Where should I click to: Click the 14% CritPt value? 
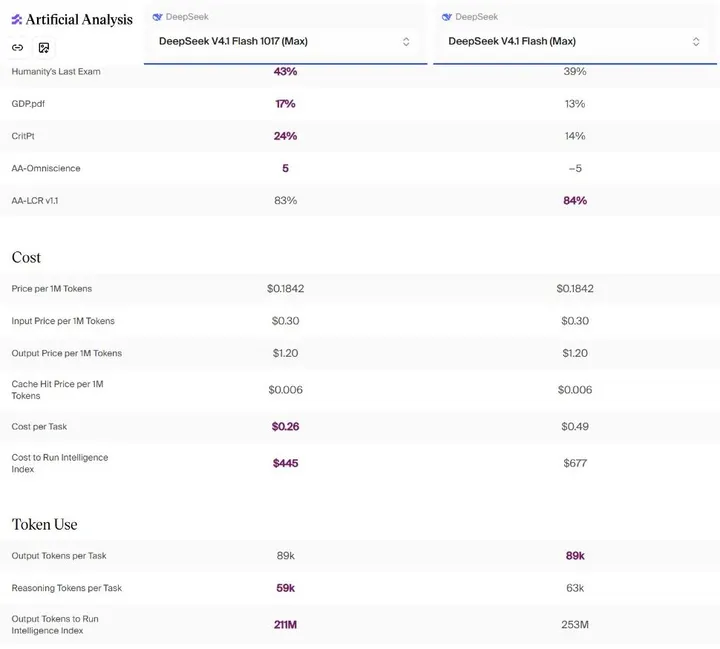[575, 136]
